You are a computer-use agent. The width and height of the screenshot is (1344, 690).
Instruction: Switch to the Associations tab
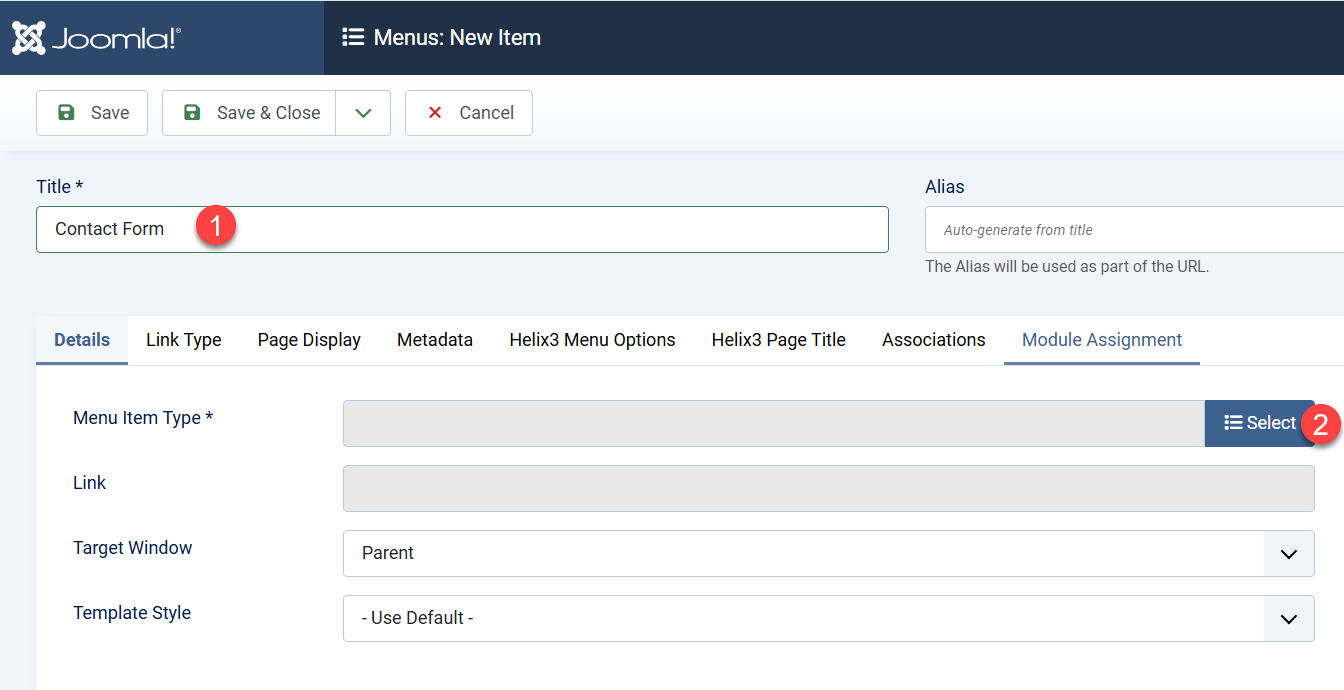coord(932,340)
